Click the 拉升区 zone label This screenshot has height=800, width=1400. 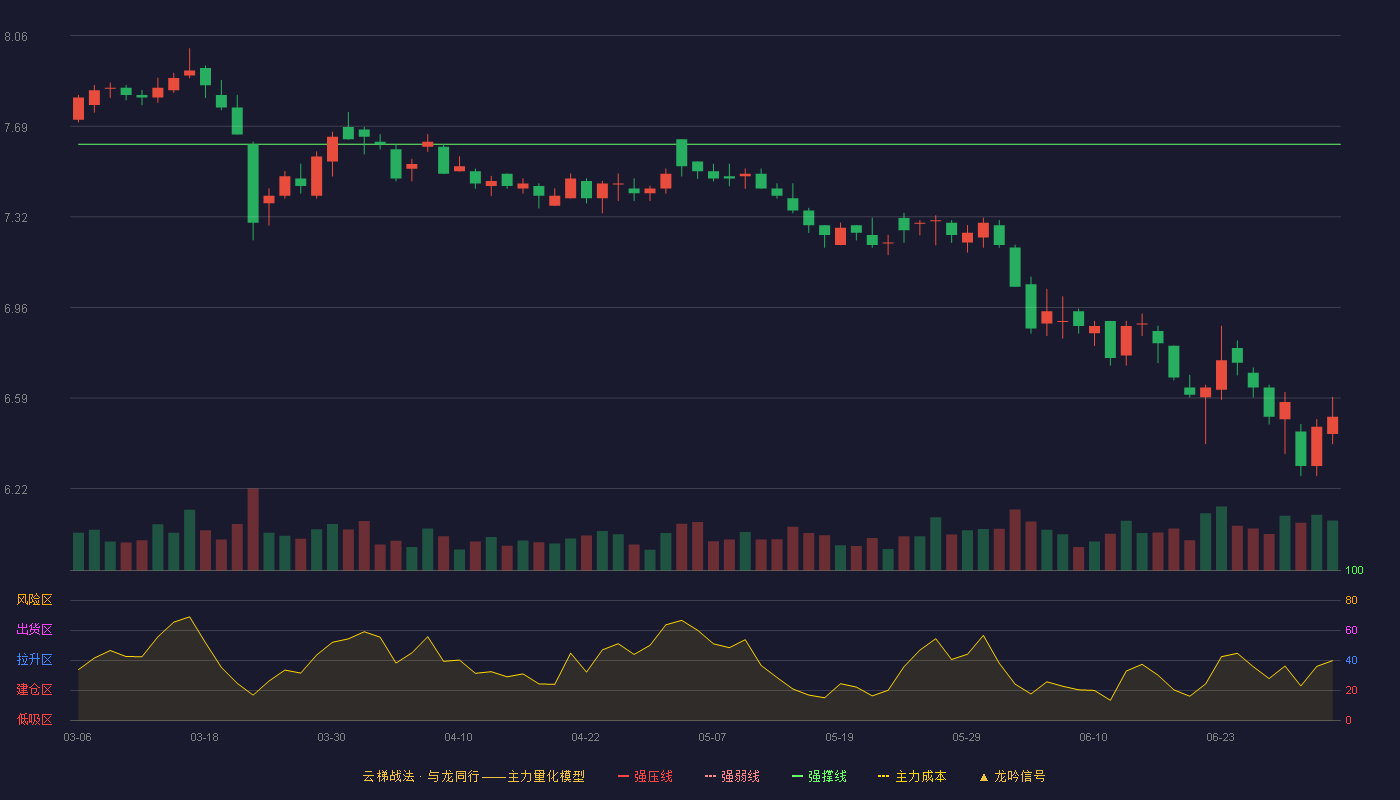(x=34, y=660)
